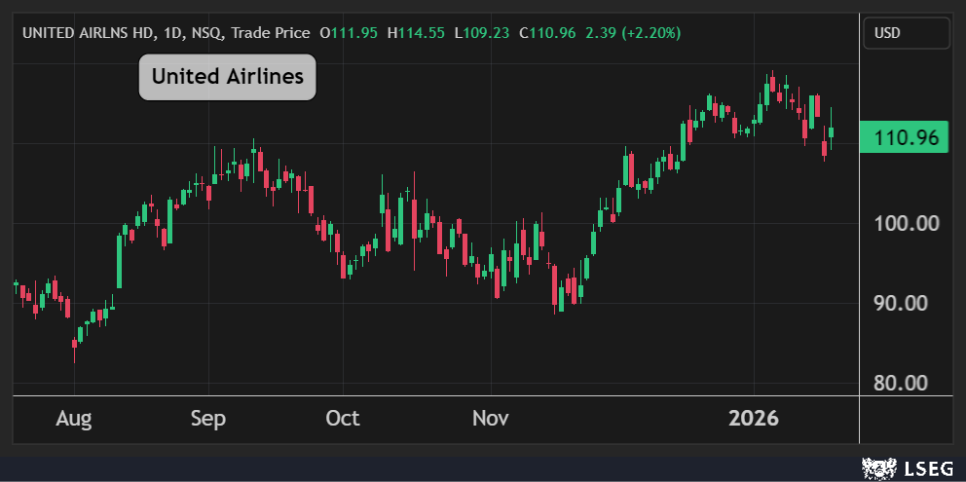Viewport: 966px width, 482px height.
Task: Select the open value O111.95
Action: pos(348,33)
